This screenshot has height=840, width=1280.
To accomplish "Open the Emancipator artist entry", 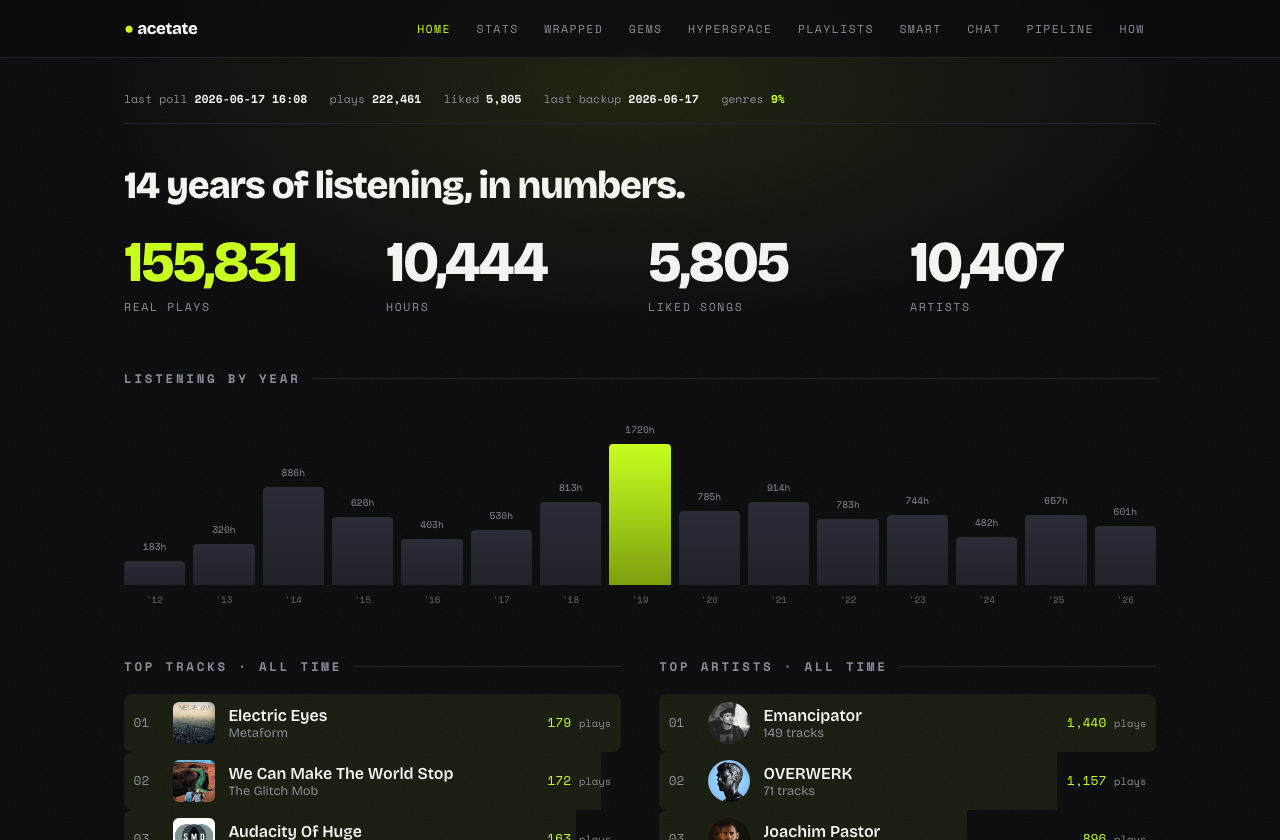I will (x=907, y=723).
